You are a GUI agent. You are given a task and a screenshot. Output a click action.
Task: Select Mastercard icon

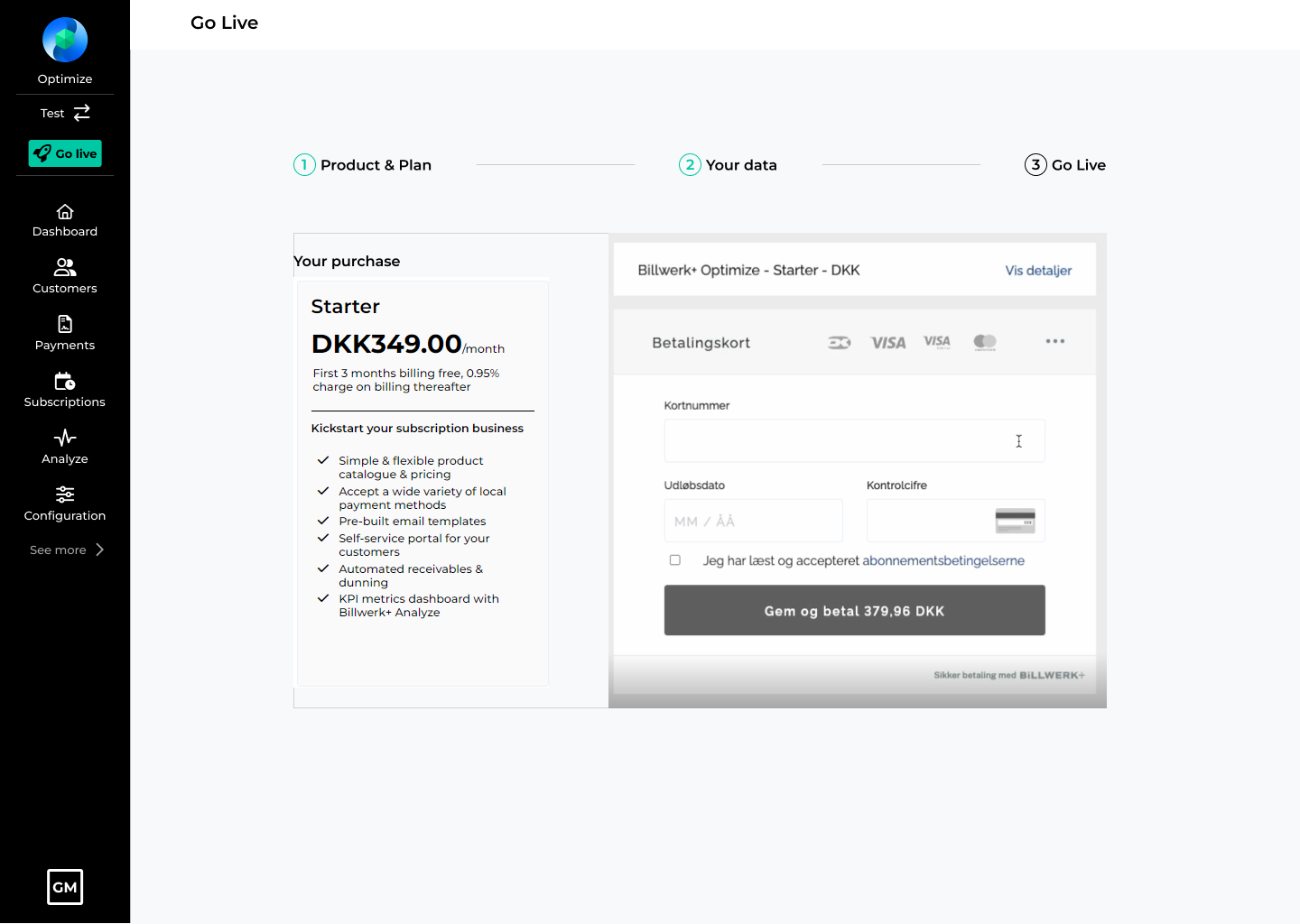click(x=985, y=342)
